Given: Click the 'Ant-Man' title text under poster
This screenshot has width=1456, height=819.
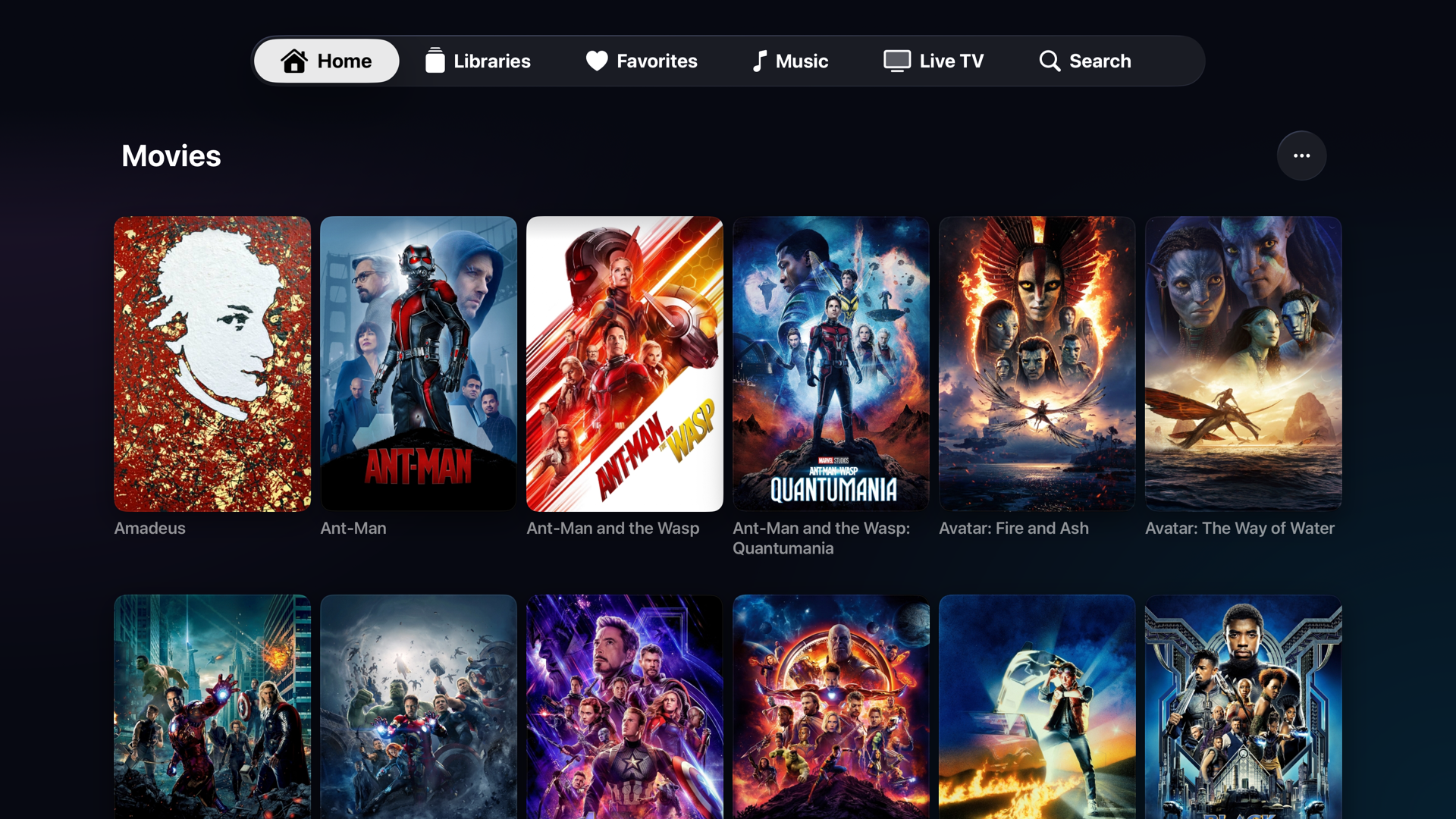Looking at the screenshot, I should [353, 528].
